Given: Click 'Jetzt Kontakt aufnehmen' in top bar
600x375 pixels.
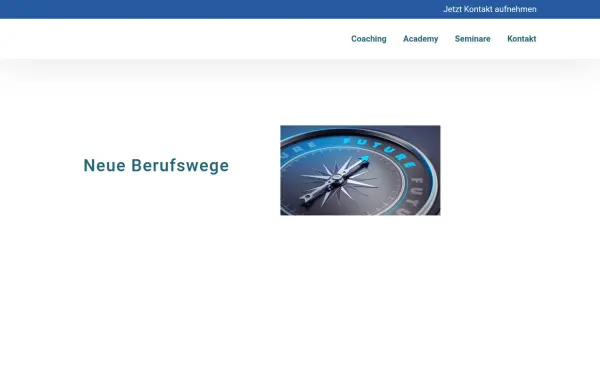Looking at the screenshot, I should point(490,9).
